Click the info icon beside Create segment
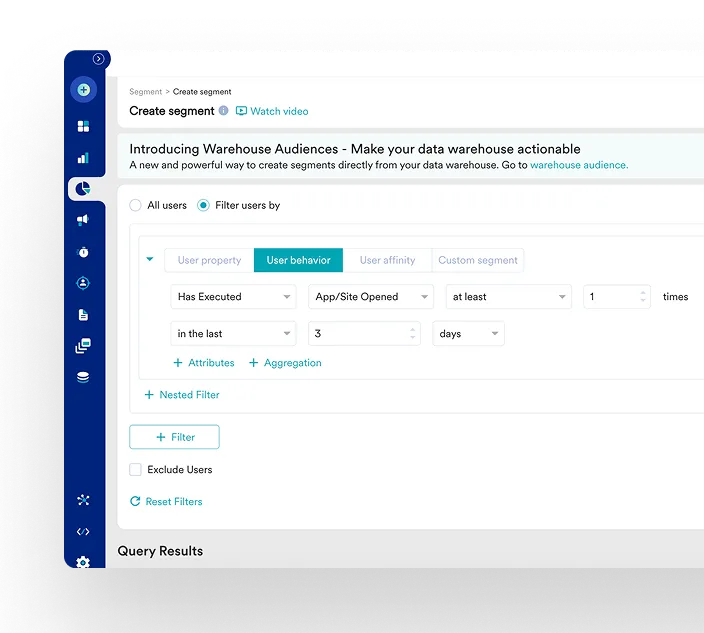This screenshot has height=633, width=704. pyautogui.click(x=224, y=110)
